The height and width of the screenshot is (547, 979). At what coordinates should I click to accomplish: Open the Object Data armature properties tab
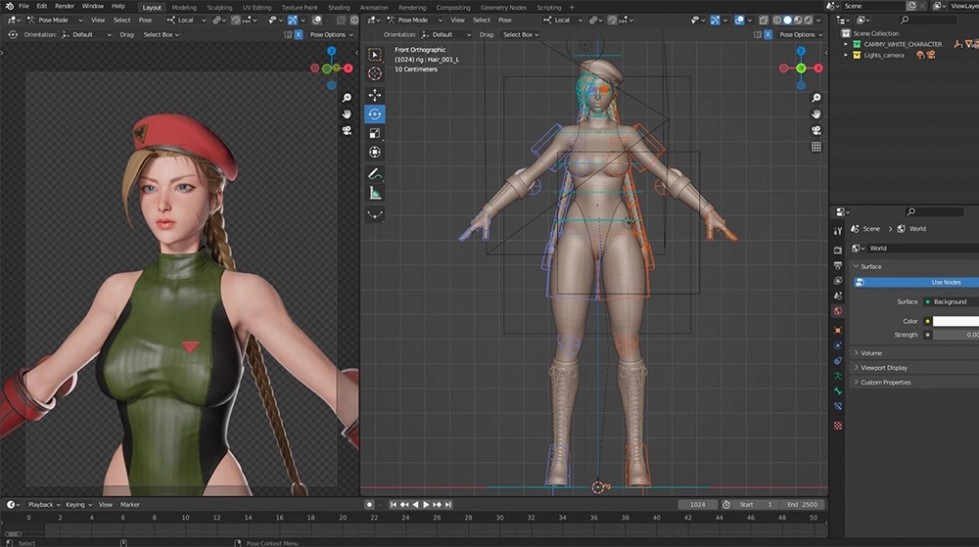point(838,376)
